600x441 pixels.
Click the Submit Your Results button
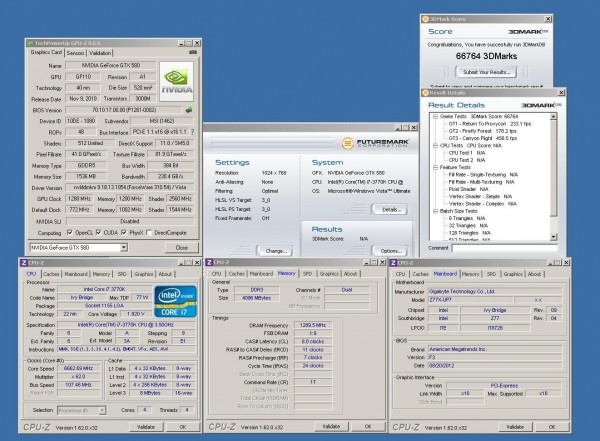[x=486, y=72]
